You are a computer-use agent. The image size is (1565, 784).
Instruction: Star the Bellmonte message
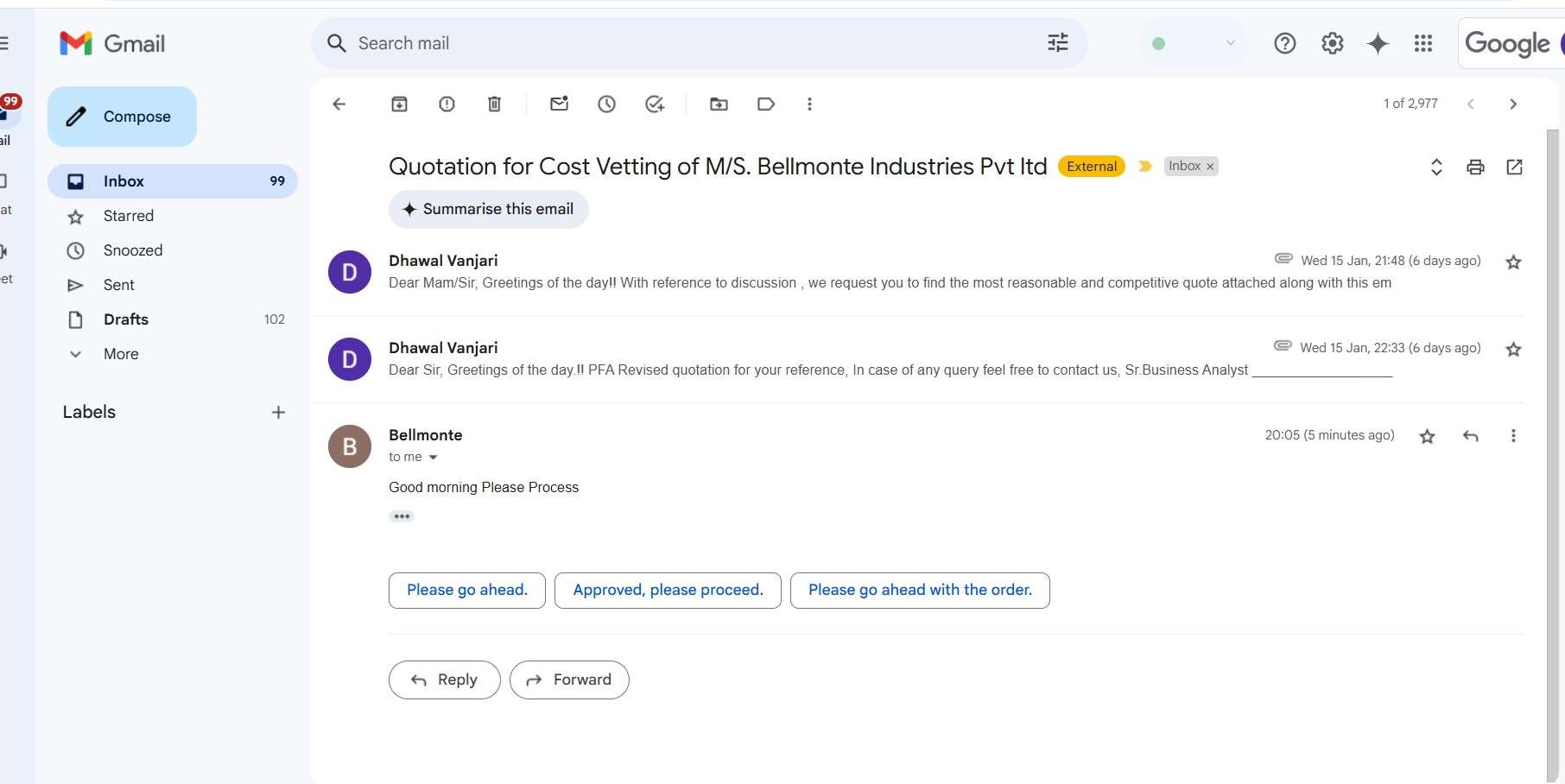coord(1427,437)
